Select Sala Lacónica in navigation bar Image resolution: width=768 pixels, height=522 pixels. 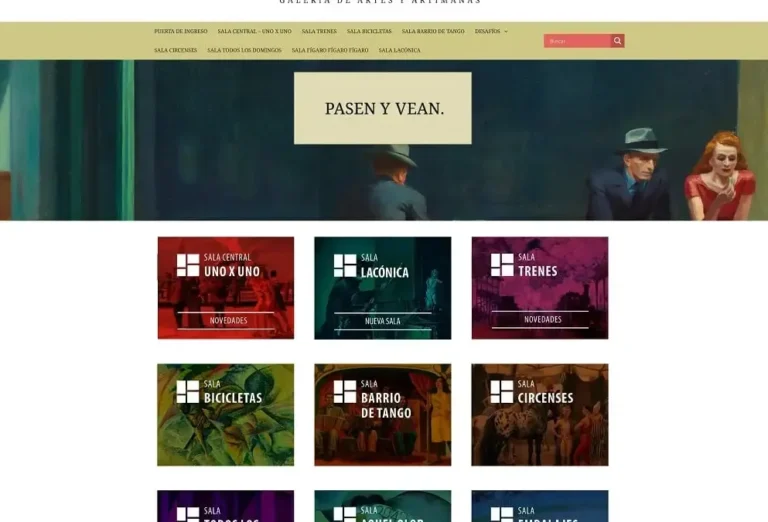(399, 50)
